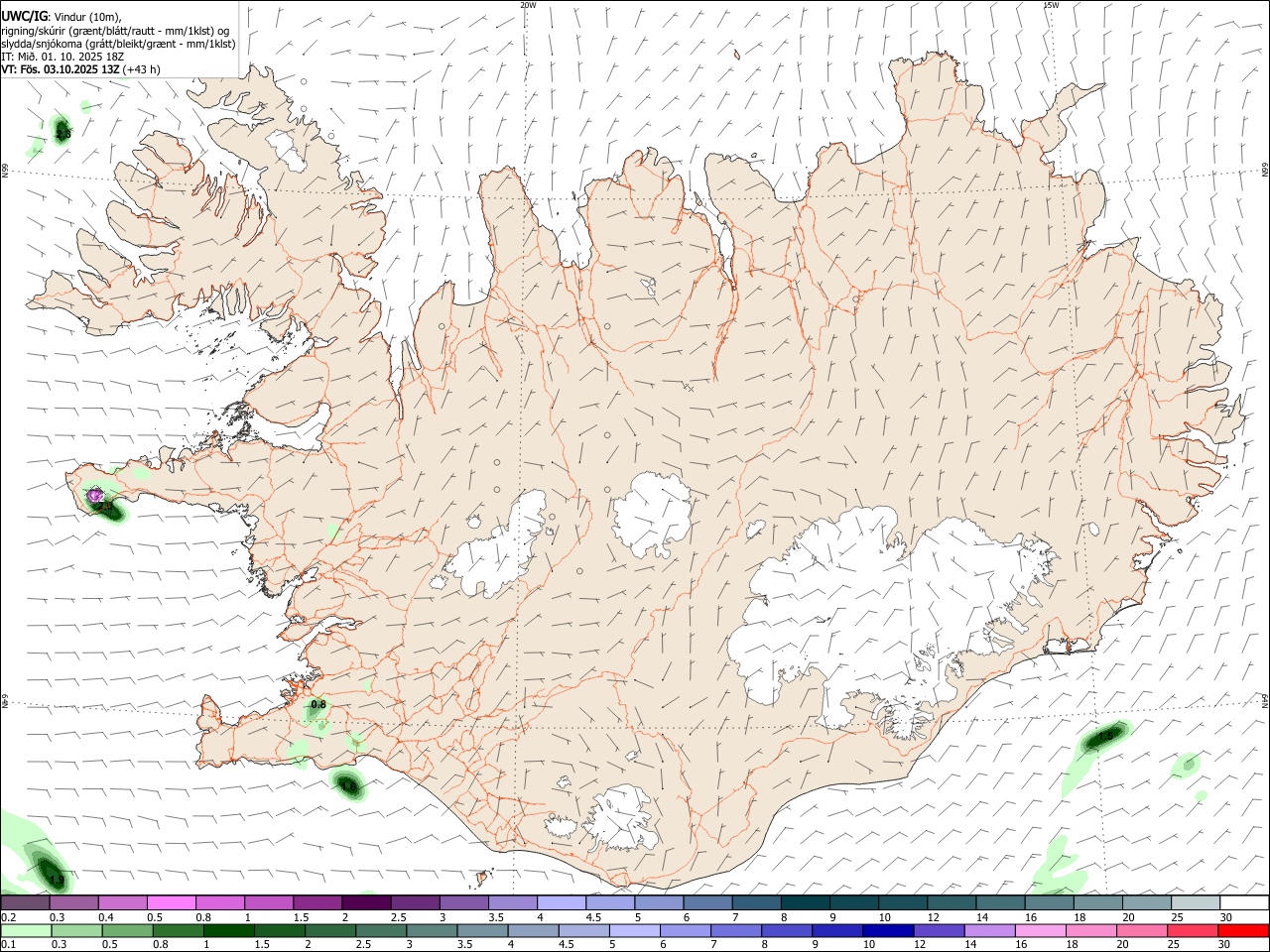
Task: Click the darkest green 1 swatch in the lower legend
Action: pos(229,931)
